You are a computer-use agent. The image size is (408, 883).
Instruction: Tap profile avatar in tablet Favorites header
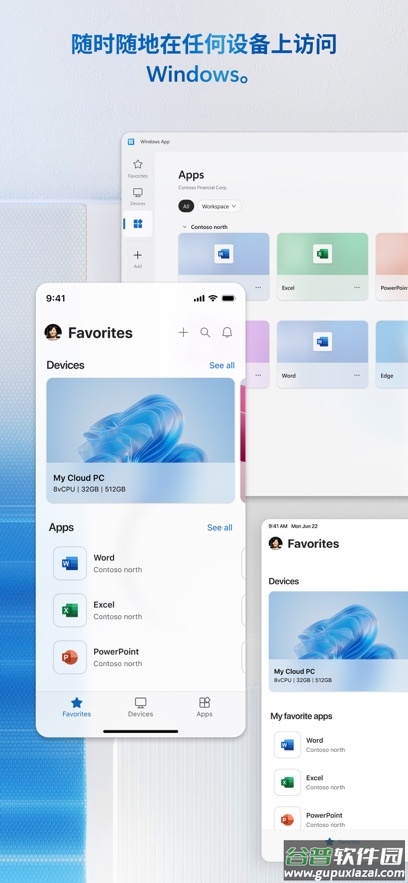275,543
